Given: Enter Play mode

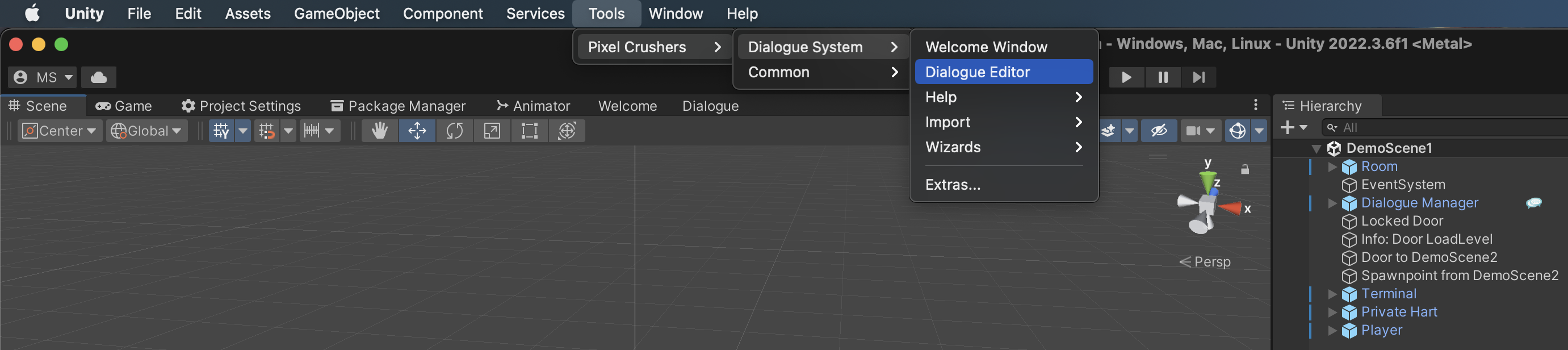Looking at the screenshot, I should (1127, 77).
